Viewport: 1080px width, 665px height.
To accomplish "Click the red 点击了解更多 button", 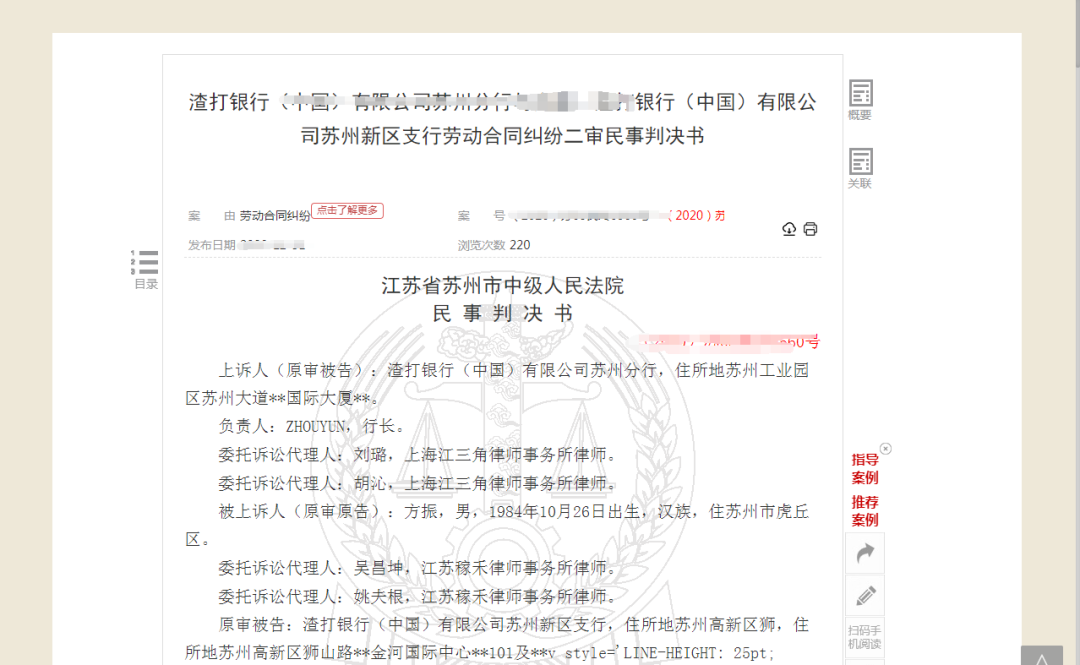I will [350, 211].
